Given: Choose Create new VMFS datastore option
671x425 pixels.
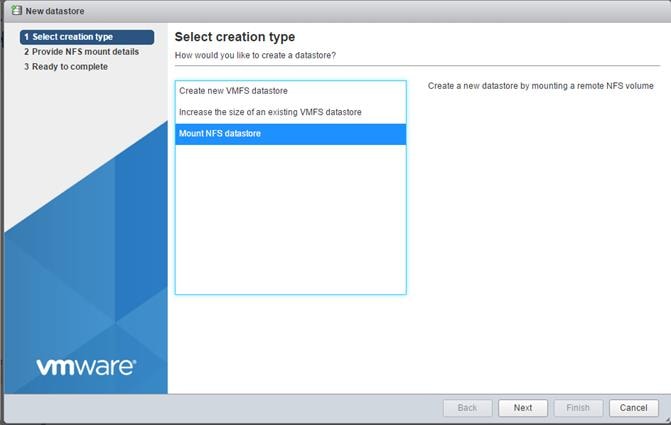Looking at the screenshot, I should pyautogui.click(x=290, y=91).
